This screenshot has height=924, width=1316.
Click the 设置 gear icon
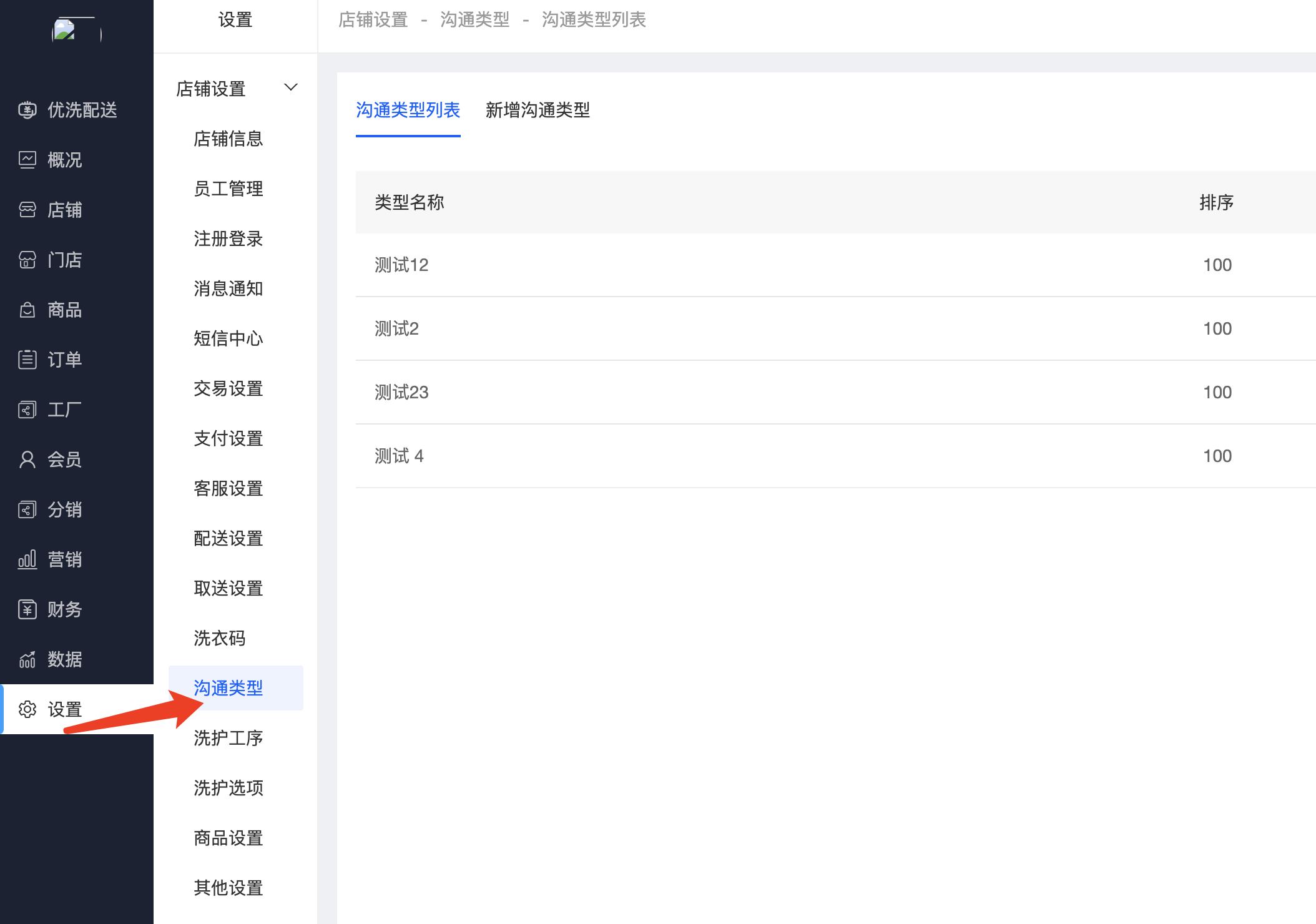(x=27, y=709)
